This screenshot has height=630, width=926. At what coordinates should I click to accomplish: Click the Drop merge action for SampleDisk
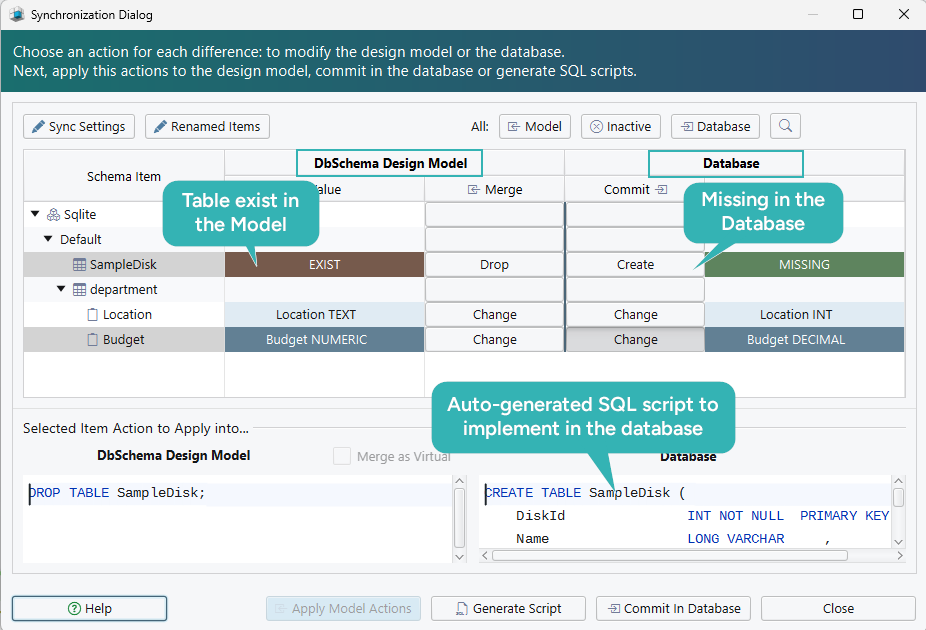tap(494, 265)
